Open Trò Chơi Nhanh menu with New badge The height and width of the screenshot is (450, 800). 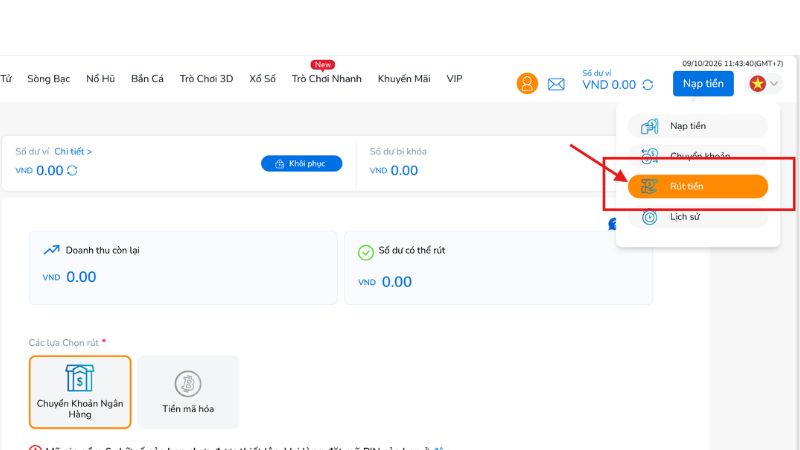click(327, 79)
